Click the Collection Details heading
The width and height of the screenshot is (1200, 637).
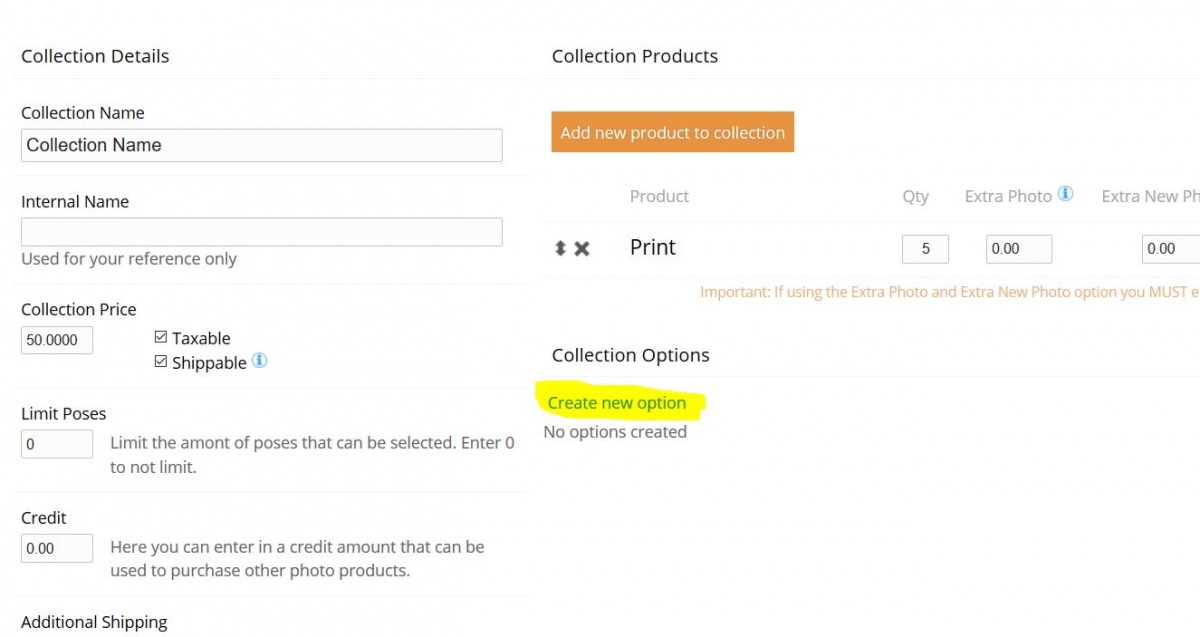(95, 56)
